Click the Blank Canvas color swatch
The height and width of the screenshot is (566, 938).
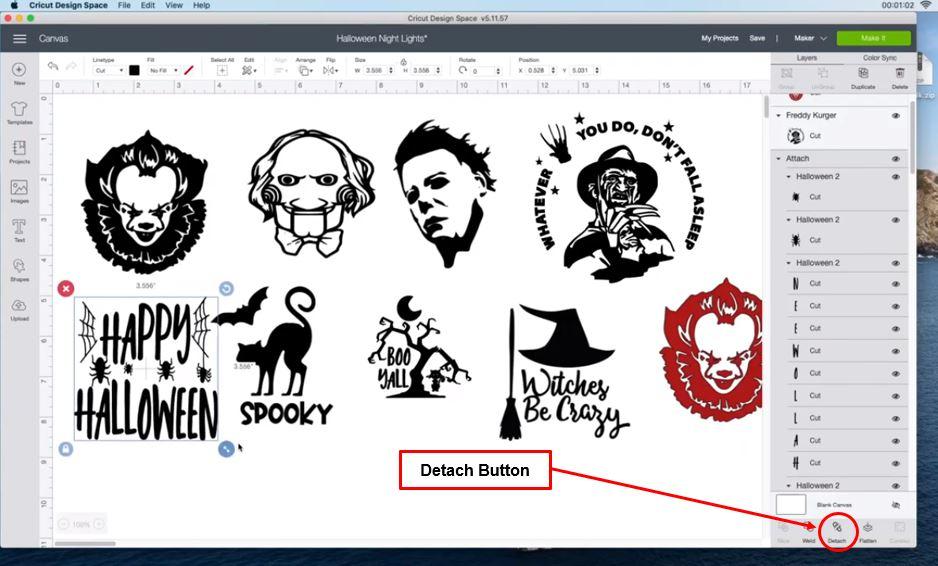[791, 504]
